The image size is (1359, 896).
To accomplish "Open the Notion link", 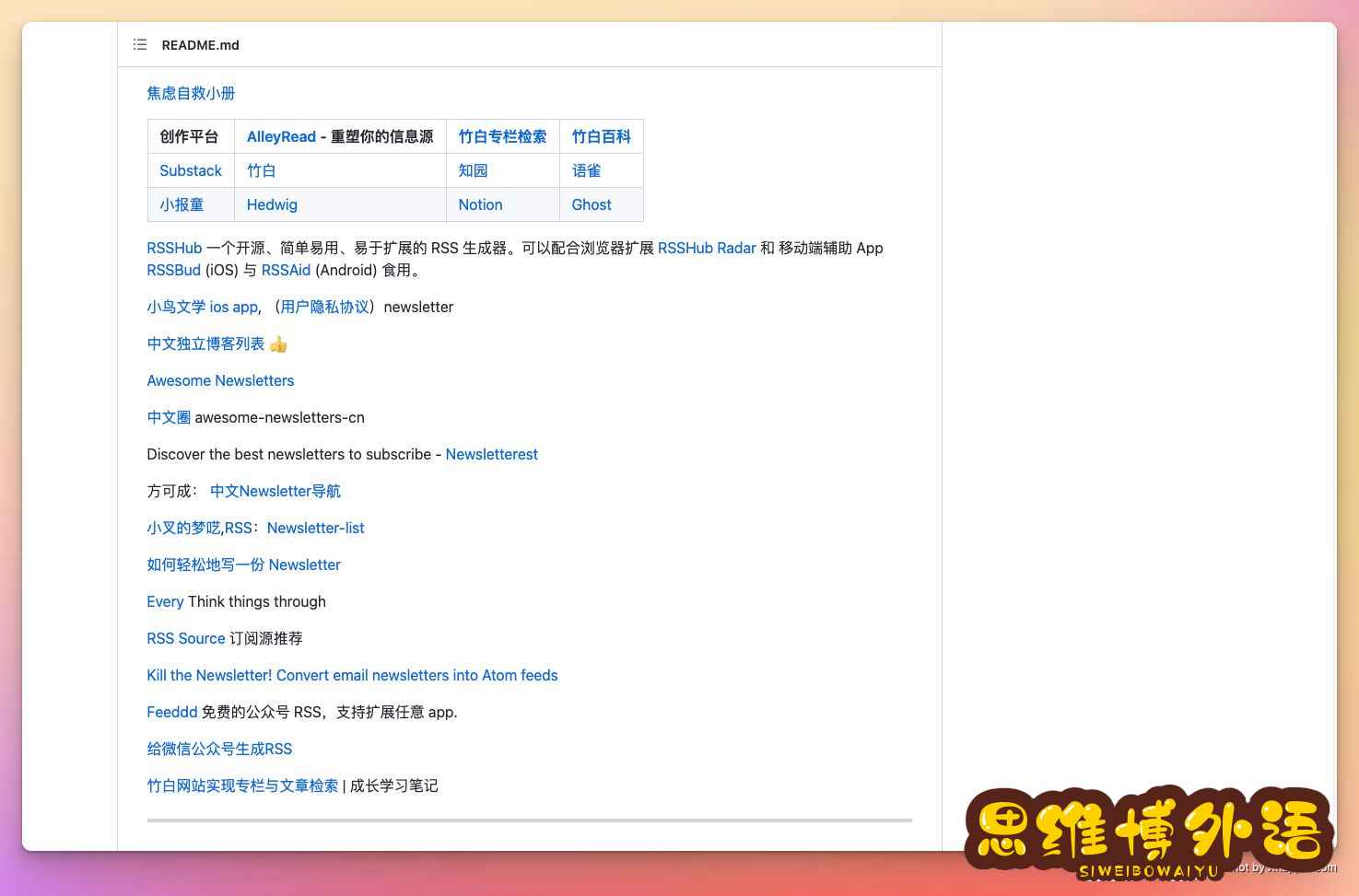I will coord(481,204).
